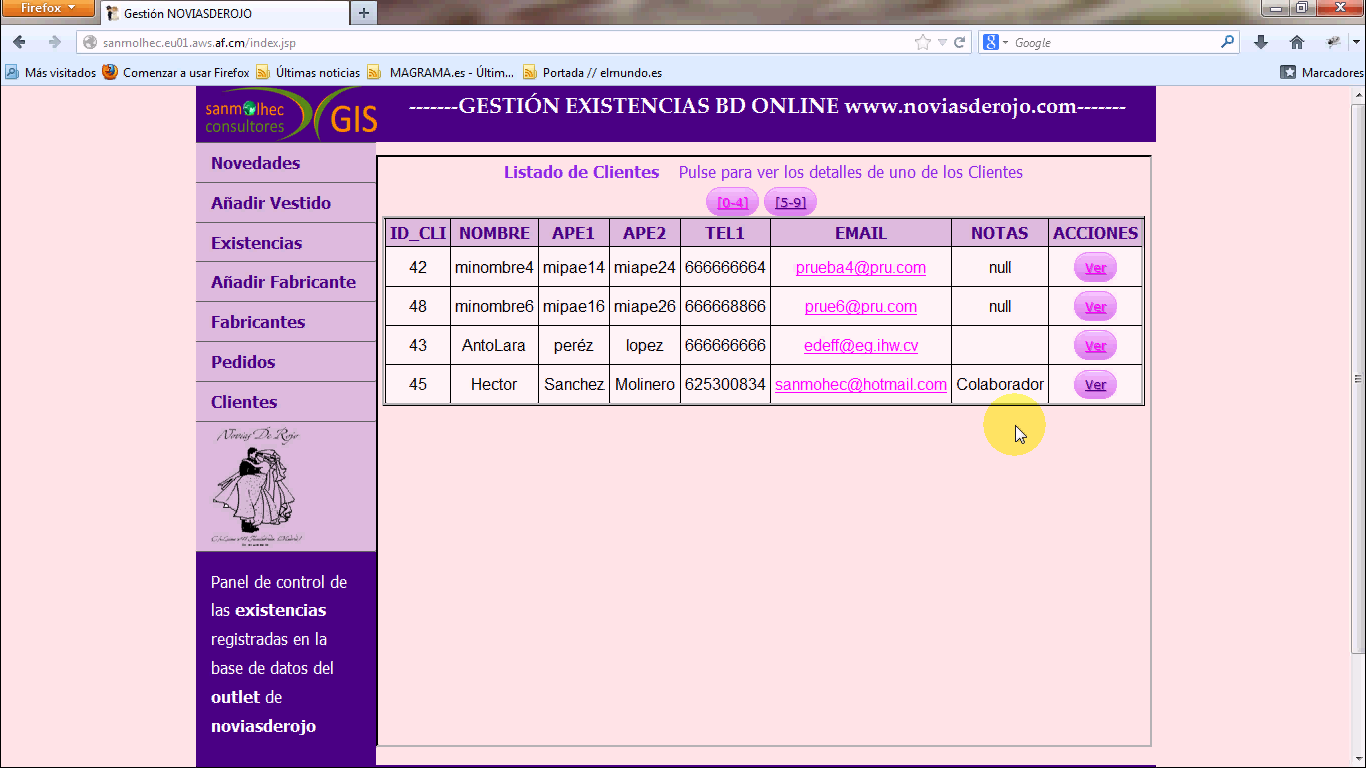Click the Novias De Rojo dancing couple image

tap(257, 487)
